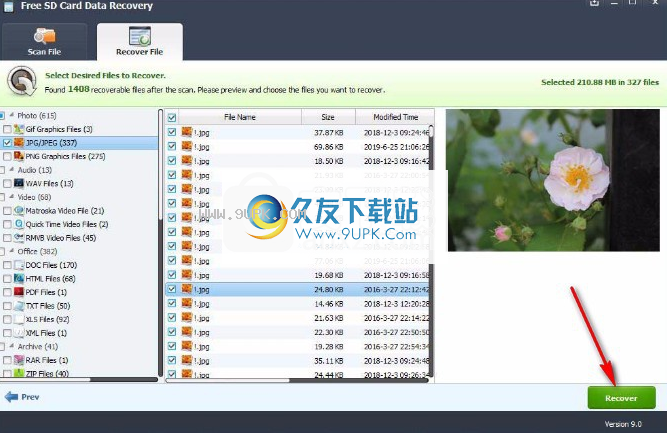Screen dimensions: 670x434
Task: Click the file list vertical scrollbar
Action: [x=431, y=250]
